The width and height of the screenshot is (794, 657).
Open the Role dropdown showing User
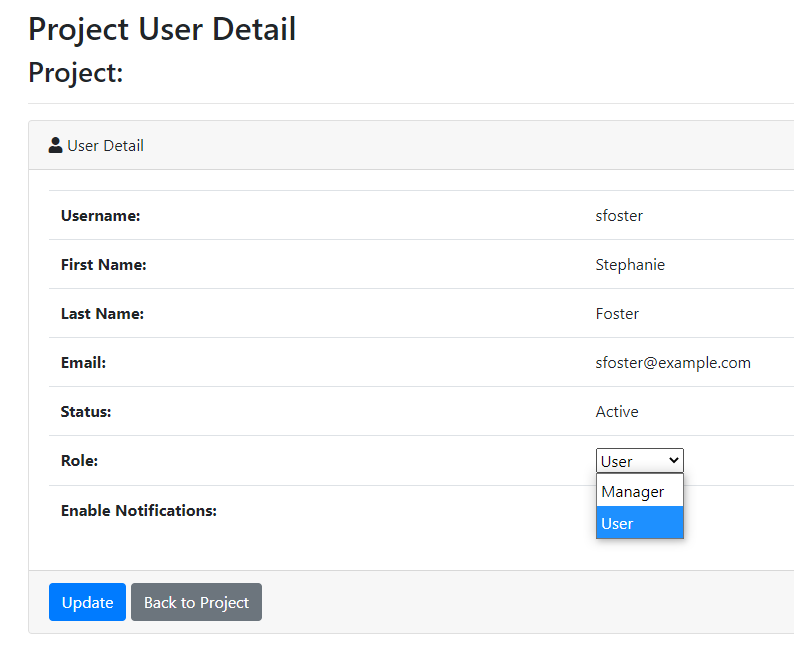pyautogui.click(x=640, y=460)
